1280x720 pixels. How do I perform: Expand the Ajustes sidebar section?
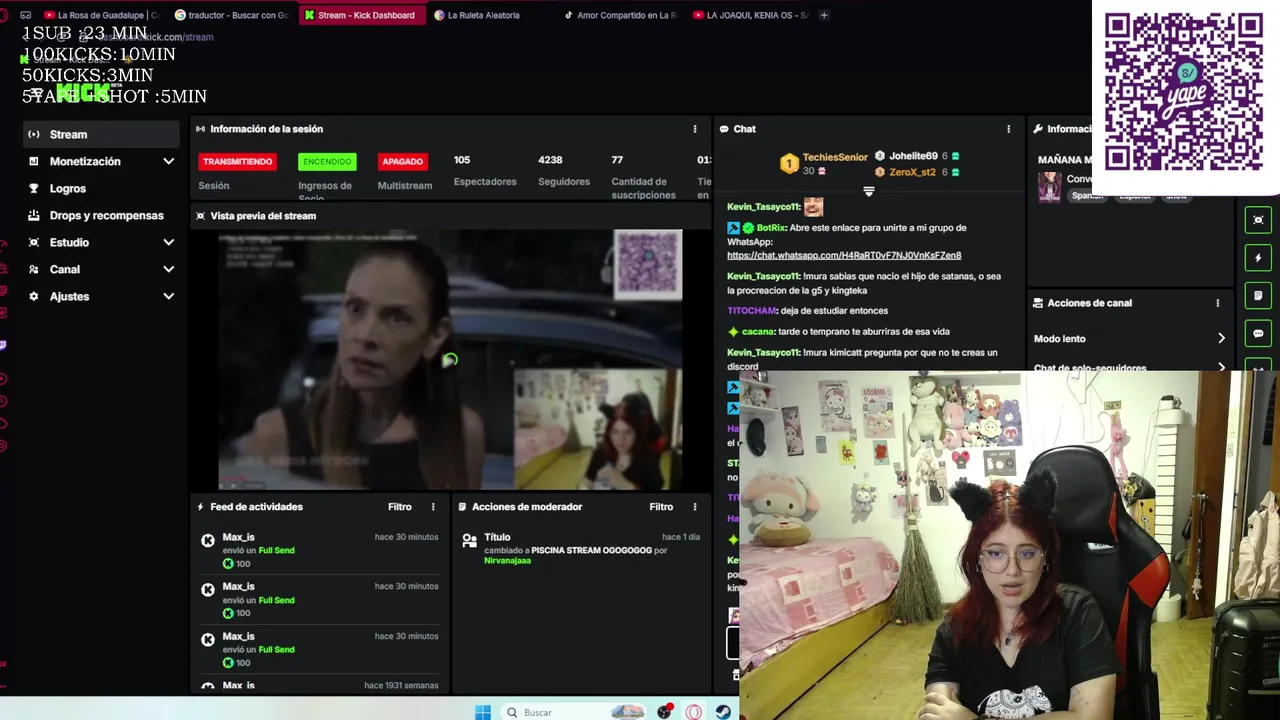[101, 296]
